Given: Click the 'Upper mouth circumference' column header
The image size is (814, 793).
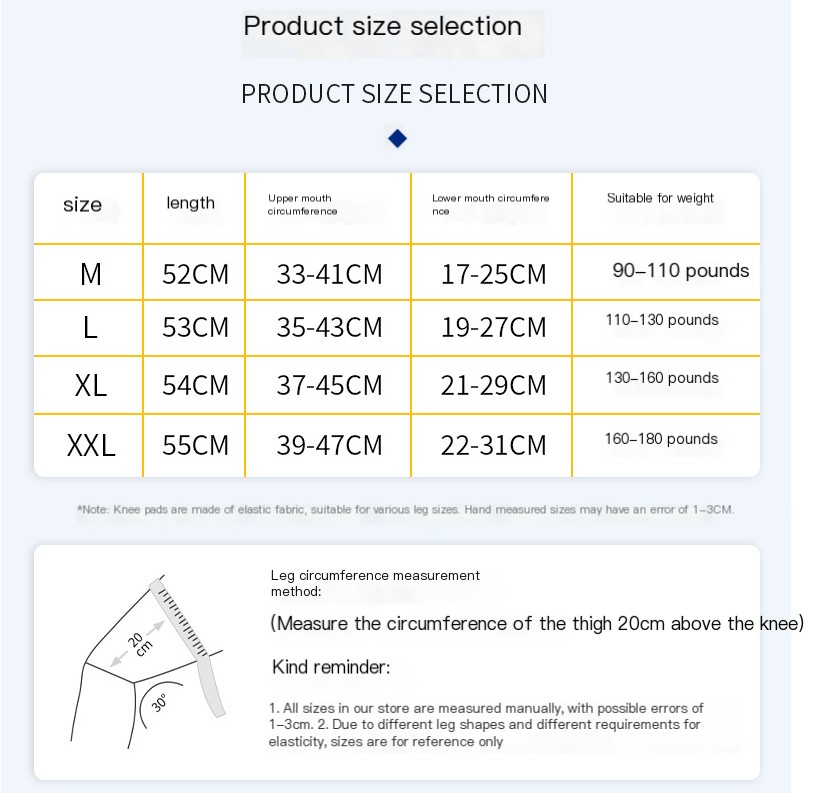Looking at the screenshot, I should [302, 204].
